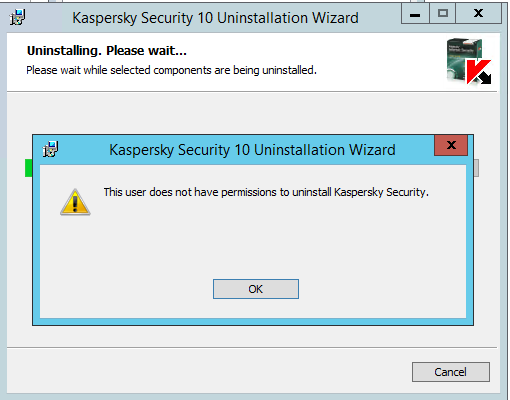Maximize the Uninstallation Wizard main window
The height and width of the screenshot is (400, 510).
(442, 14)
